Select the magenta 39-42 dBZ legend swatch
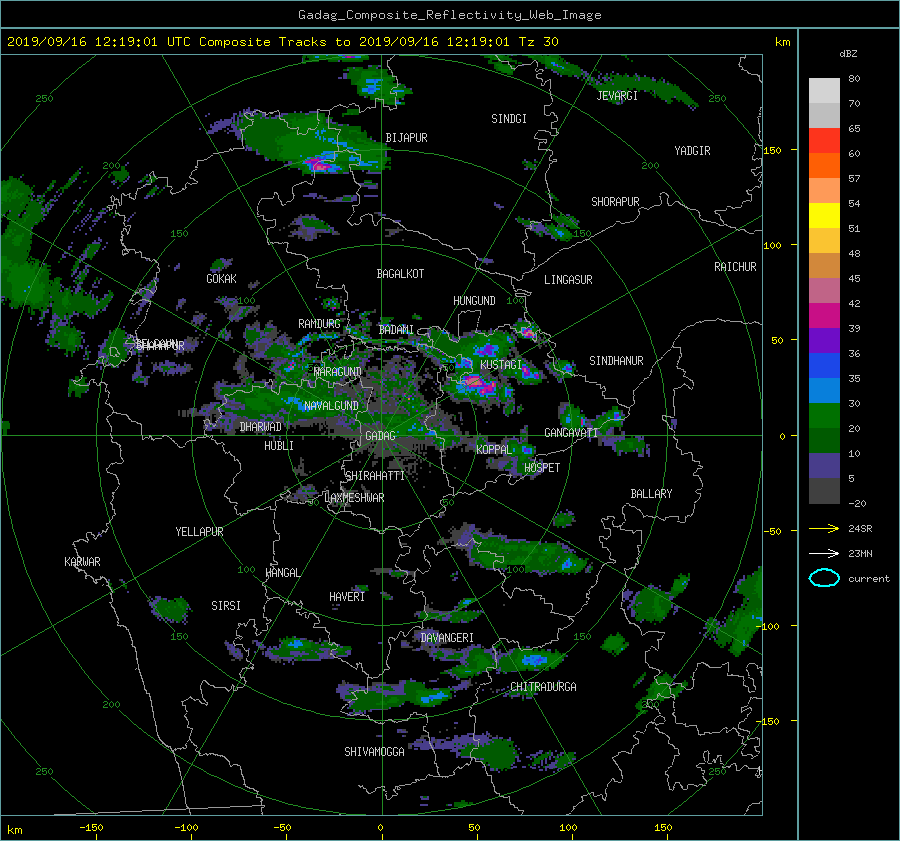 [824, 316]
